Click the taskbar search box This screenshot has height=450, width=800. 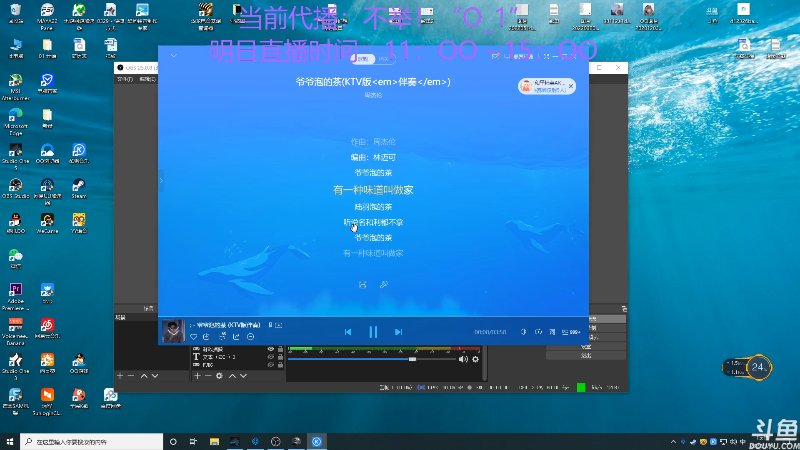(x=92, y=441)
